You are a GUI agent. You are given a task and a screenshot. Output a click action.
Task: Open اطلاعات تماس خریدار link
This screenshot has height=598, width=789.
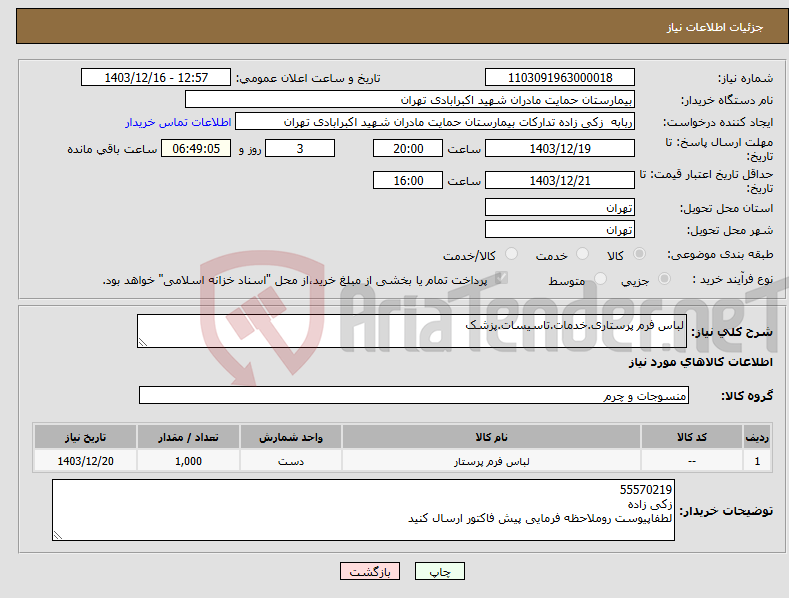(x=178, y=122)
